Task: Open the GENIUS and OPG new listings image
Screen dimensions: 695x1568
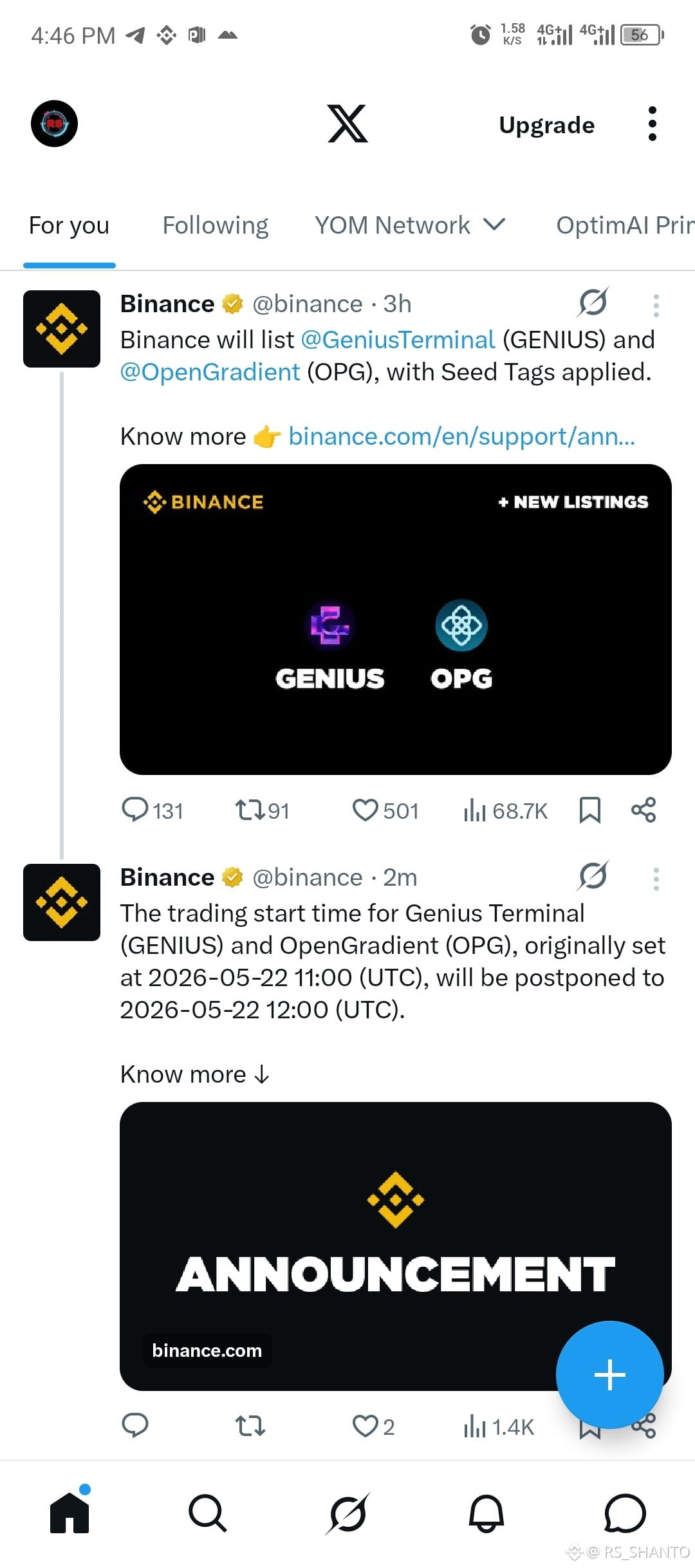Action: click(395, 619)
